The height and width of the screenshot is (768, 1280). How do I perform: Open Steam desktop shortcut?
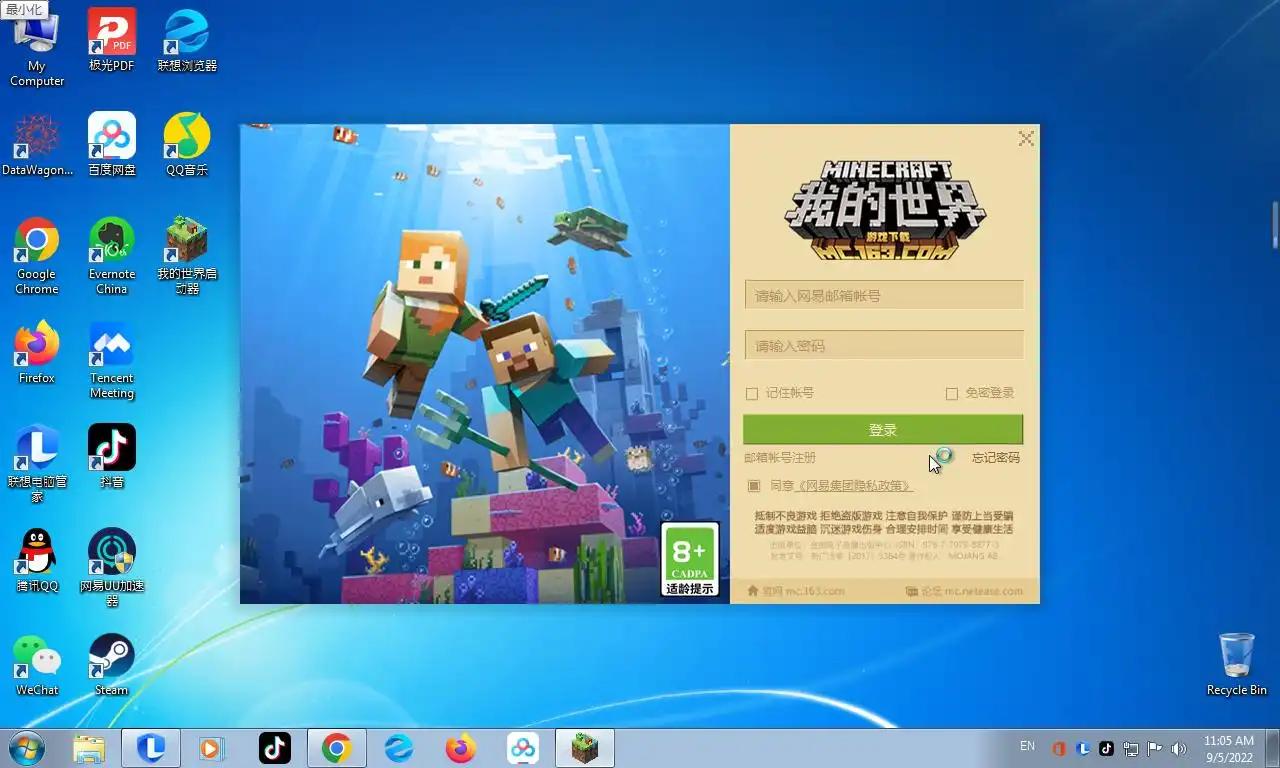112,665
